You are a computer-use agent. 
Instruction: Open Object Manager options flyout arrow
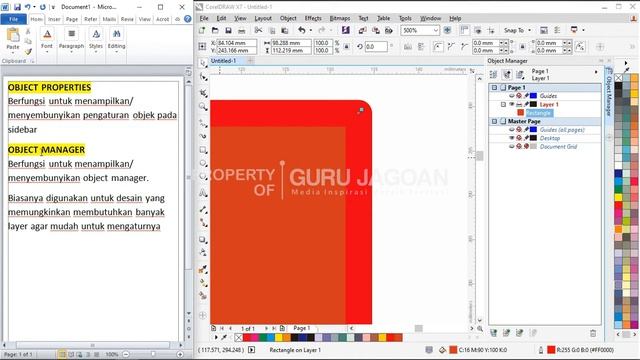click(x=596, y=72)
